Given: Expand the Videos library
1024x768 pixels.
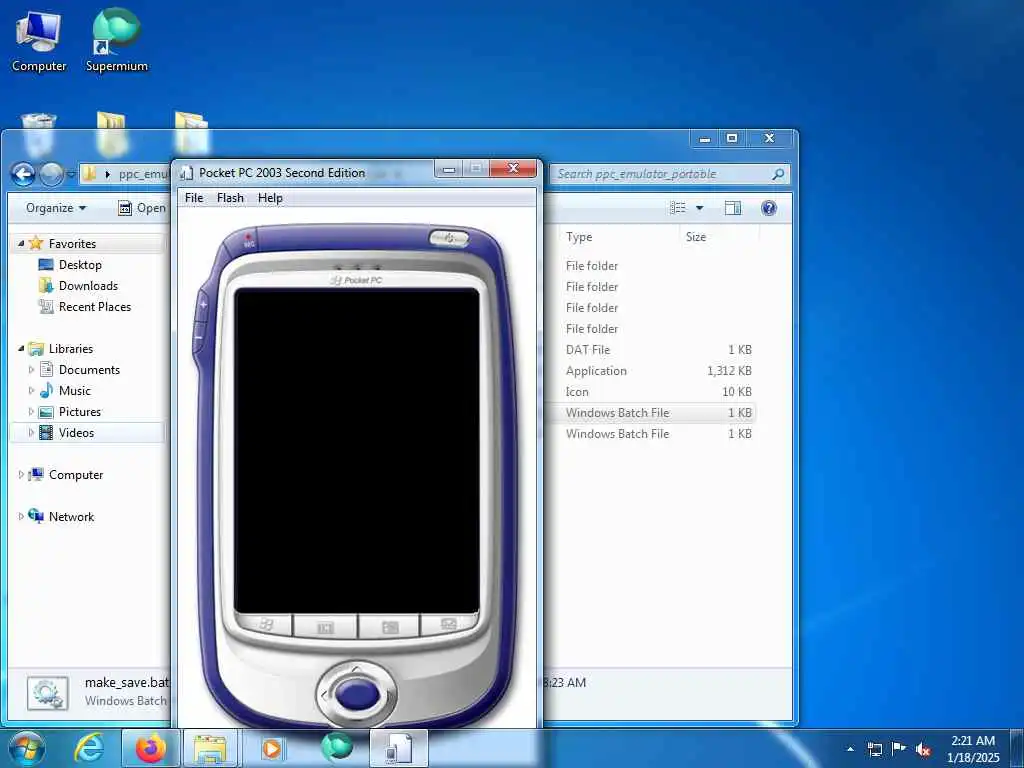Looking at the screenshot, I should click(x=31, y=432).
